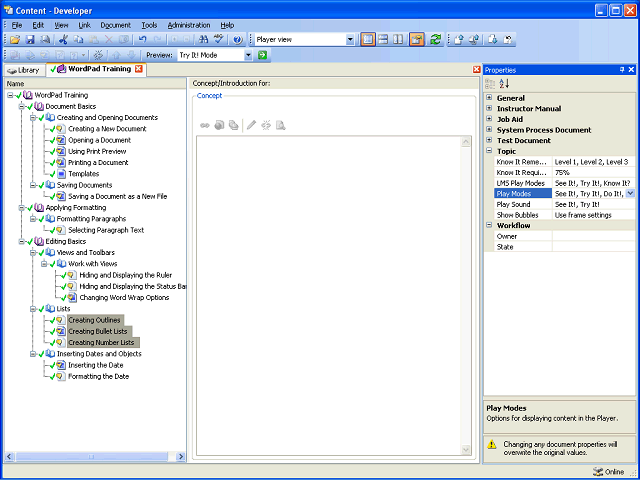Click the green Refresh arrows icon
This screenshot has width=640, height=480.
pyautogui.click(x=436, y=40)
